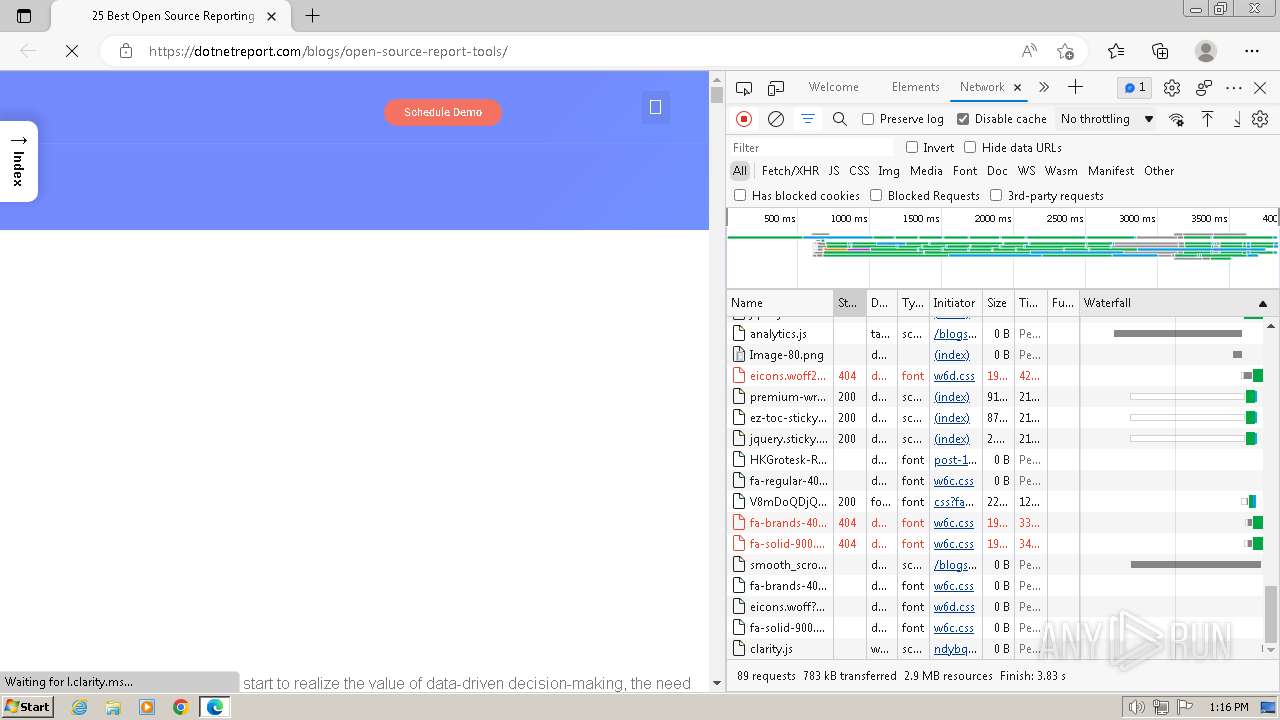1280x720 pixels.
Task: Open ndybq initiator link for clarity.js
Action: click(955, 649)
